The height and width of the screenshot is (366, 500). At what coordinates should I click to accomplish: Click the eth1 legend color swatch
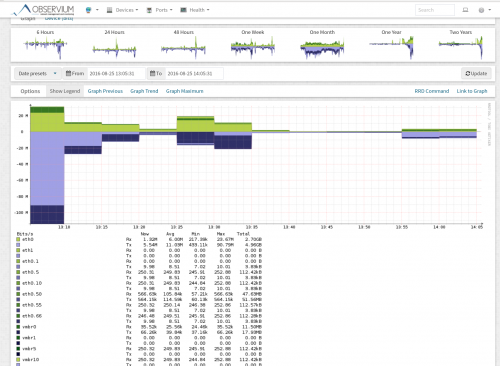18,250
